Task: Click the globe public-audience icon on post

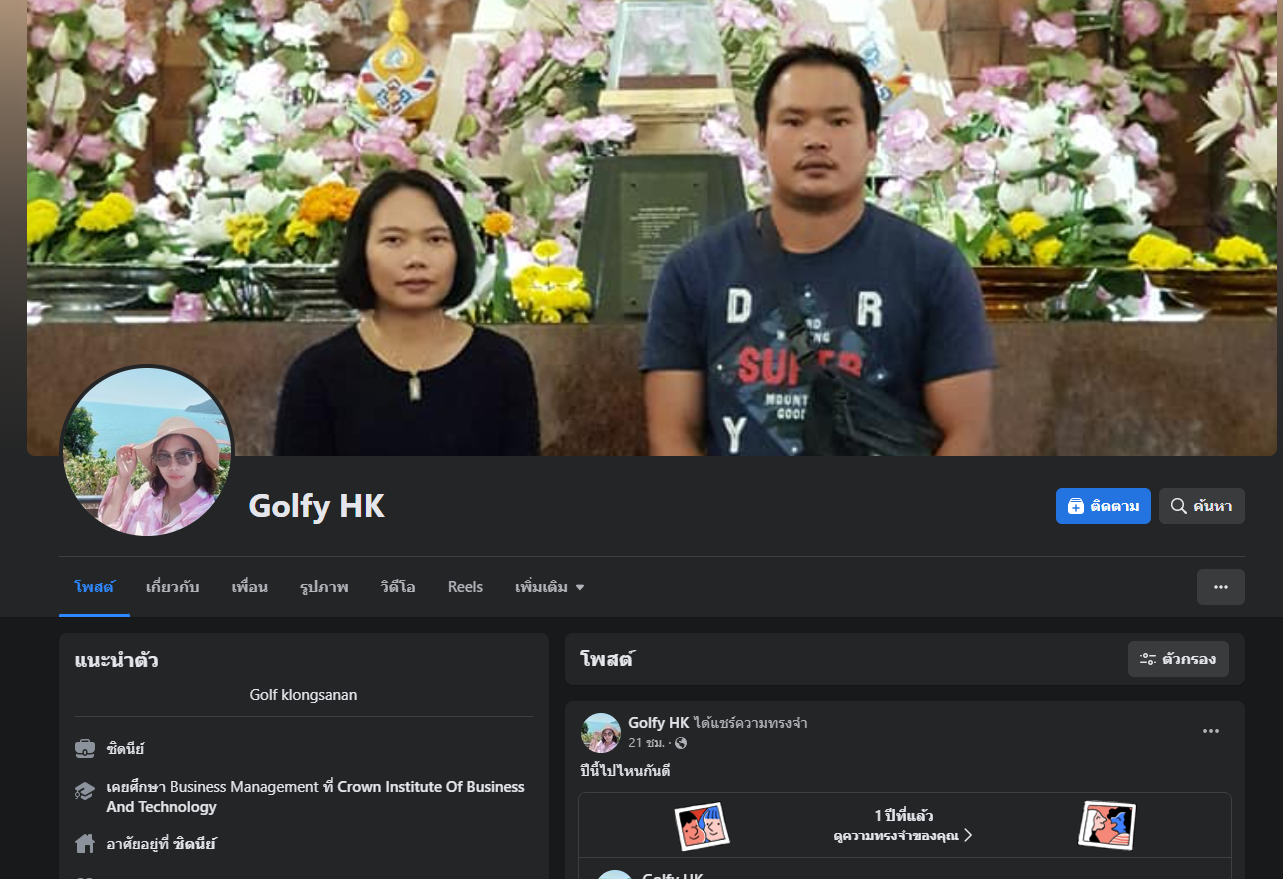Action: point(681,743)
